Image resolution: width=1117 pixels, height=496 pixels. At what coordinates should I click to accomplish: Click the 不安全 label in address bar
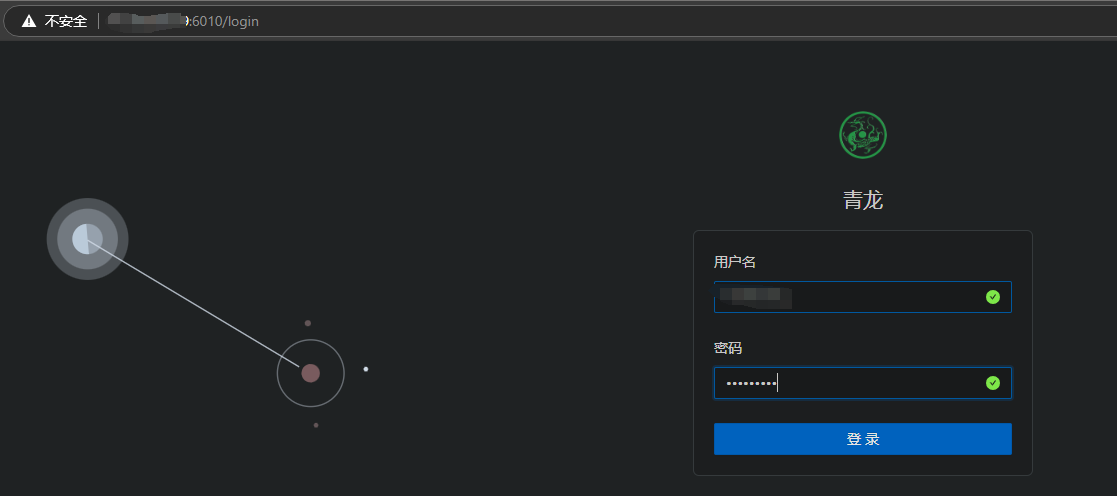[x=66, y=21]
